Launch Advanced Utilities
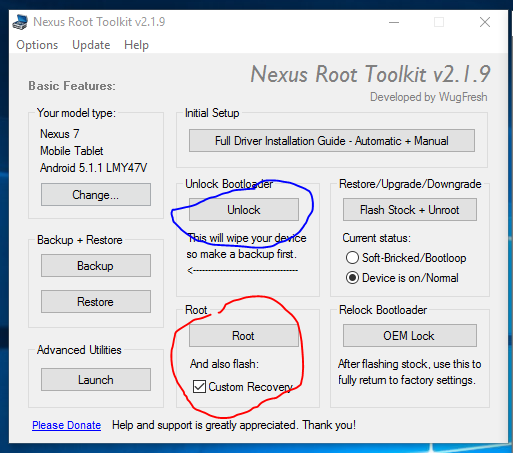Screen dimensions: 513x453 point(96,380)
